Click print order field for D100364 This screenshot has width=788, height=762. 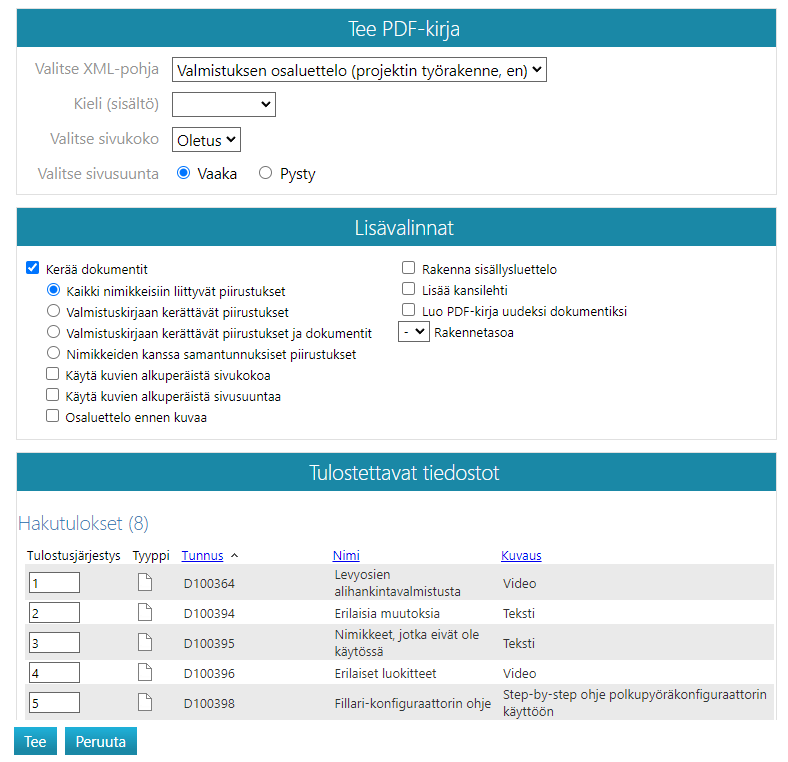coord(55,583)
